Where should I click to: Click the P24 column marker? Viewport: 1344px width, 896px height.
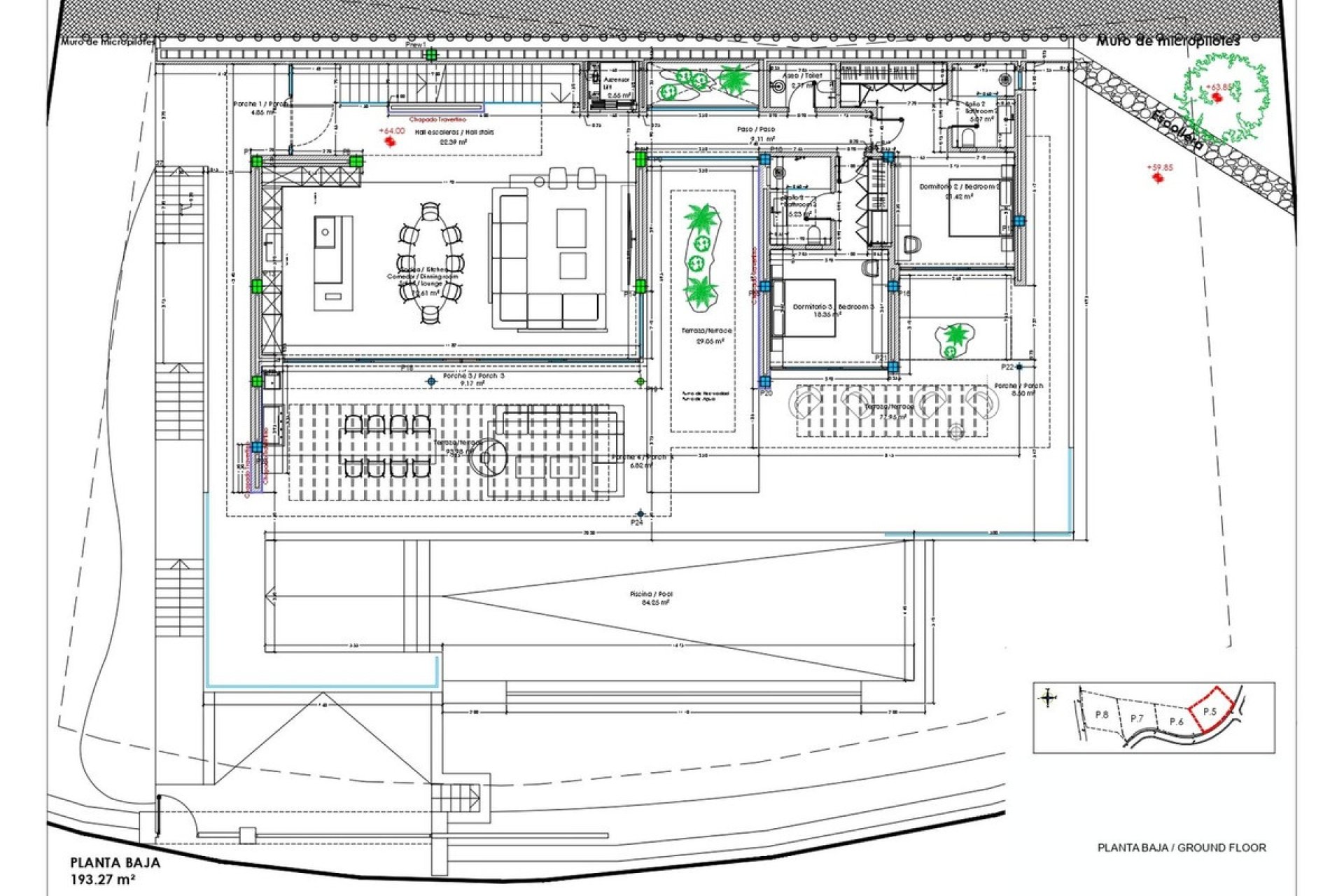coord(640,513)
